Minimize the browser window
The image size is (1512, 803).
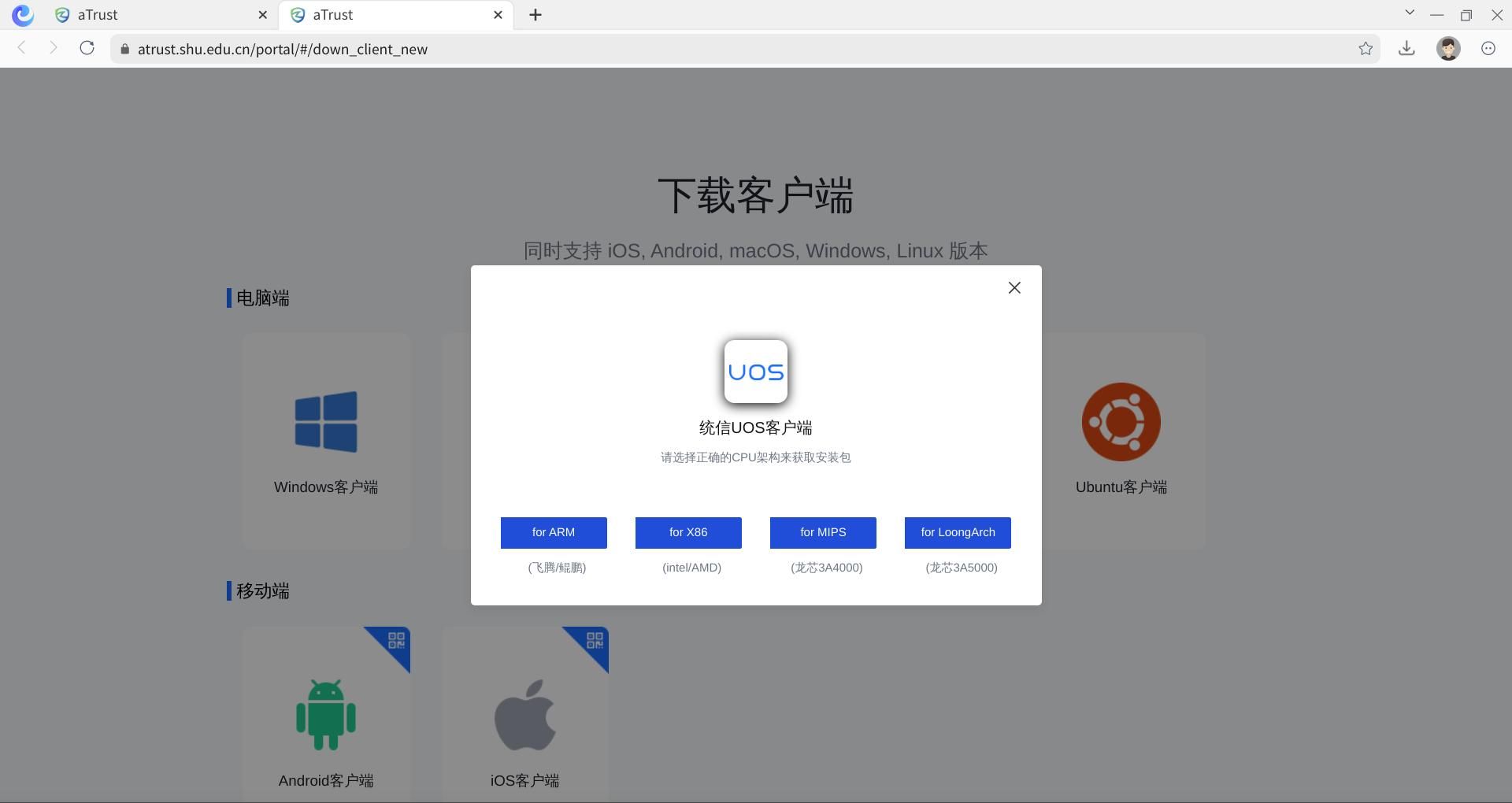coord(1436,15)
